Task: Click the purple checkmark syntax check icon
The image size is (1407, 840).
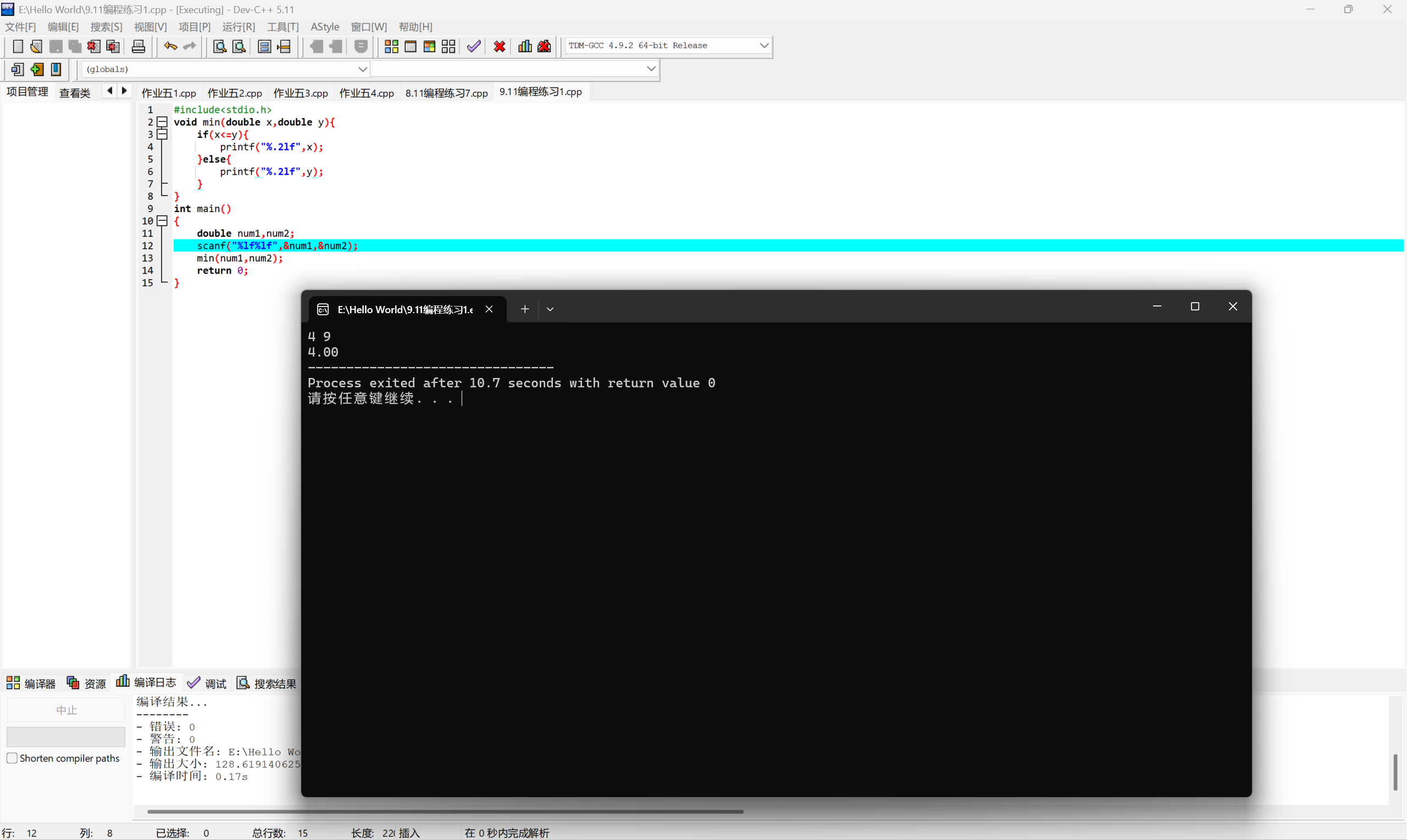Action: (474, 46)
